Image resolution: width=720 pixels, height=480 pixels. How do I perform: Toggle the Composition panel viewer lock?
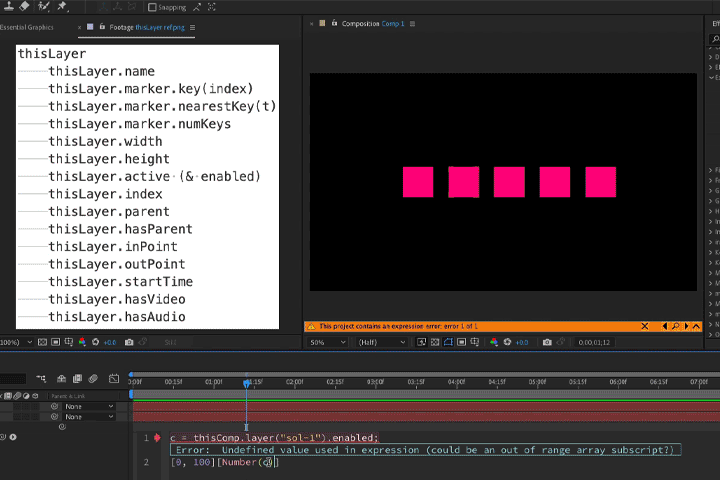coord(334,23)
